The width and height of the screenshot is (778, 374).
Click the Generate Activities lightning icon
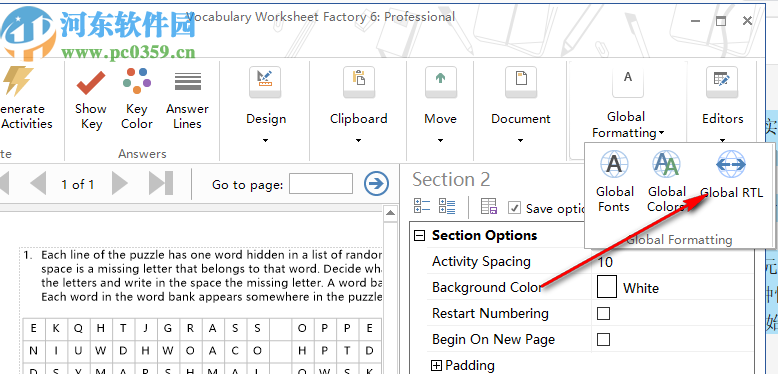click(x=18, y=82)
